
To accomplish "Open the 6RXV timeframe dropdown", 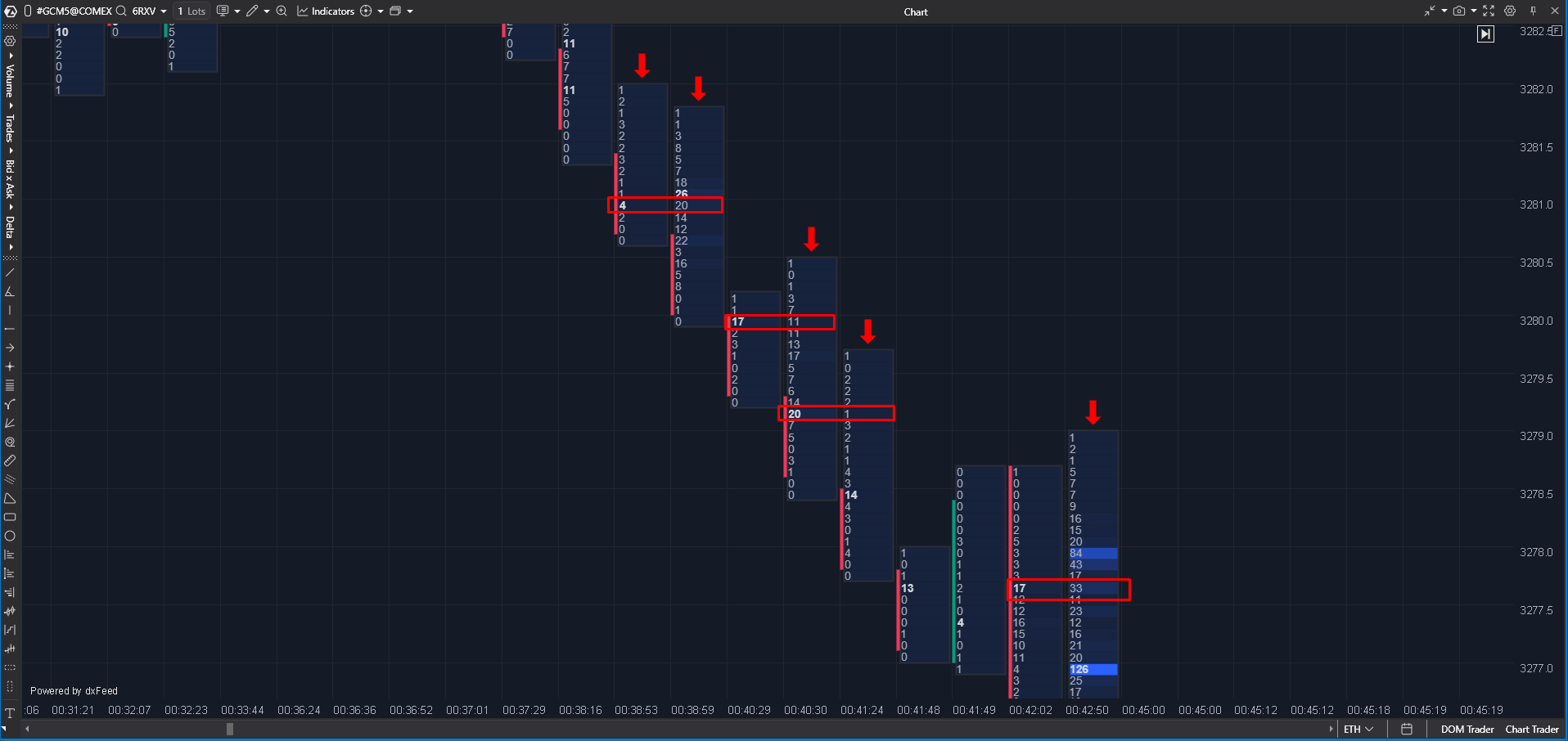I will (149, 11).
